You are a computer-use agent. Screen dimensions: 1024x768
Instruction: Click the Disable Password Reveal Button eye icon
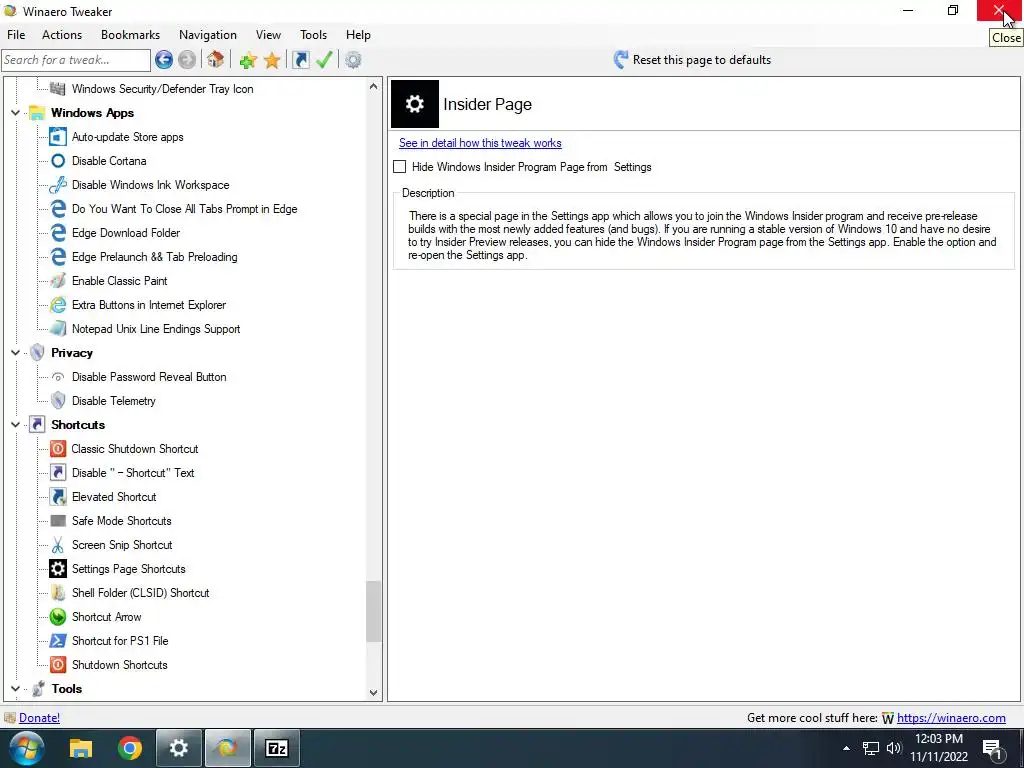(58, 377)
